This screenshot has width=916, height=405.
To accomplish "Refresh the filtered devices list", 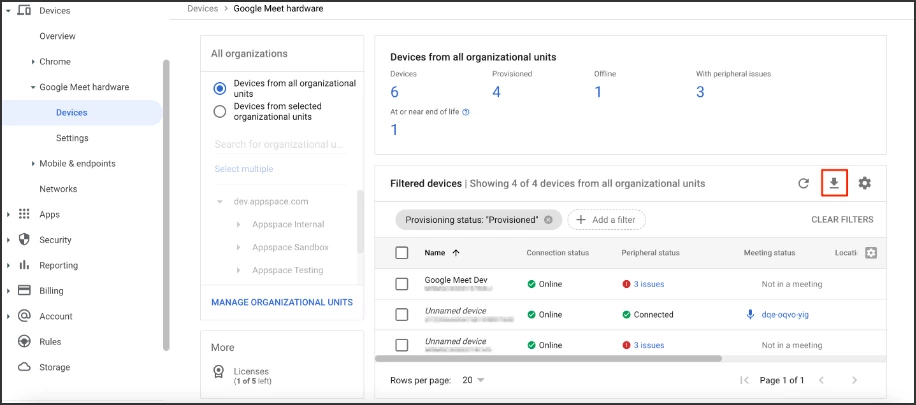I will pos(803,184).
